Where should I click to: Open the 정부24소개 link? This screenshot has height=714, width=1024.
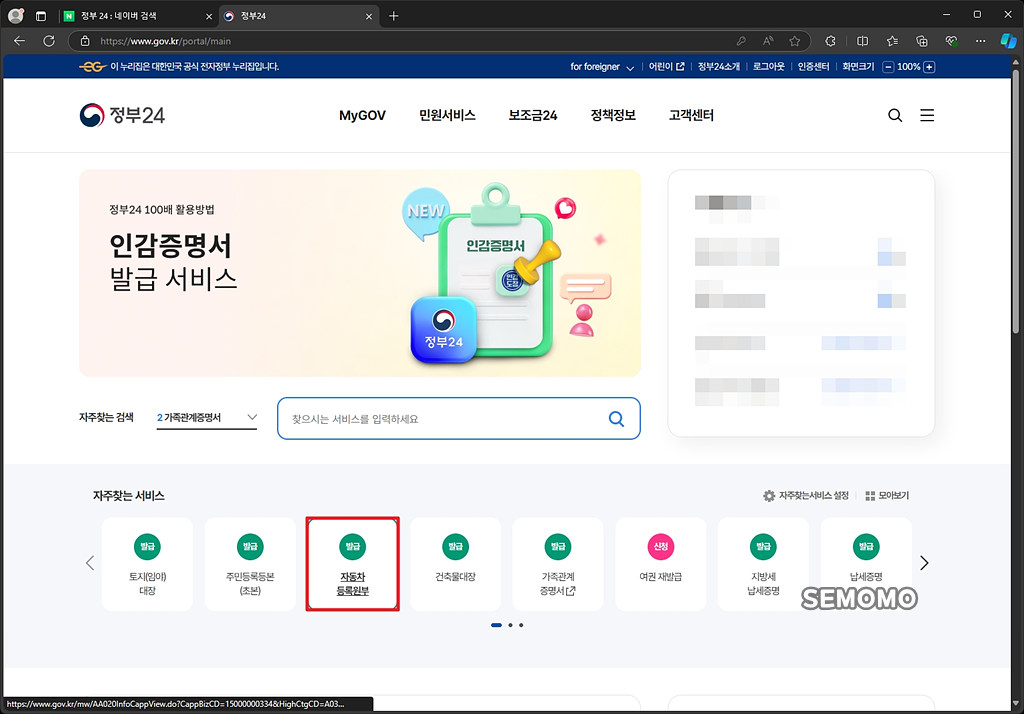[718, 67]
